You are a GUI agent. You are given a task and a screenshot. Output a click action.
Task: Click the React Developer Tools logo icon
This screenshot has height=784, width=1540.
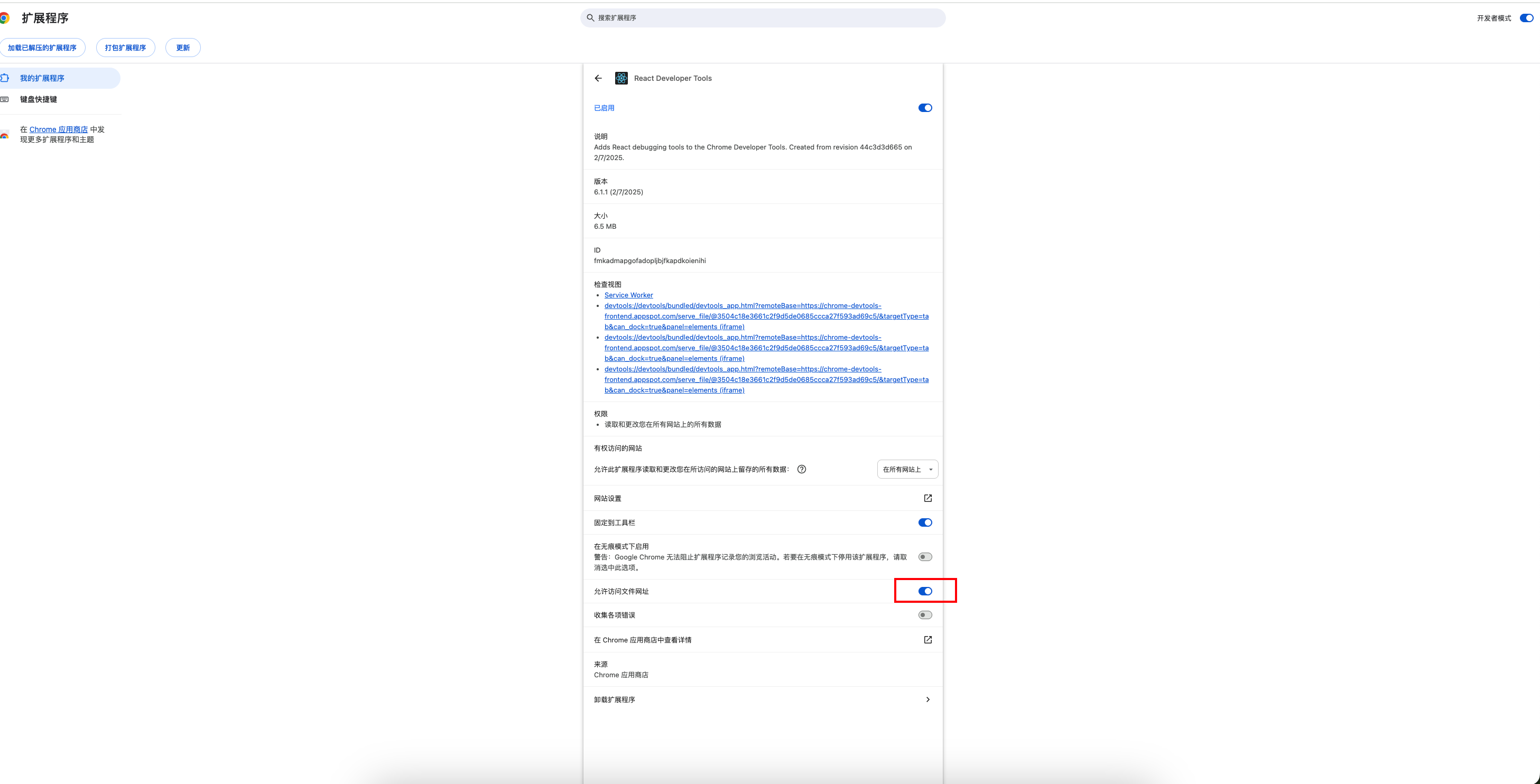621,78
